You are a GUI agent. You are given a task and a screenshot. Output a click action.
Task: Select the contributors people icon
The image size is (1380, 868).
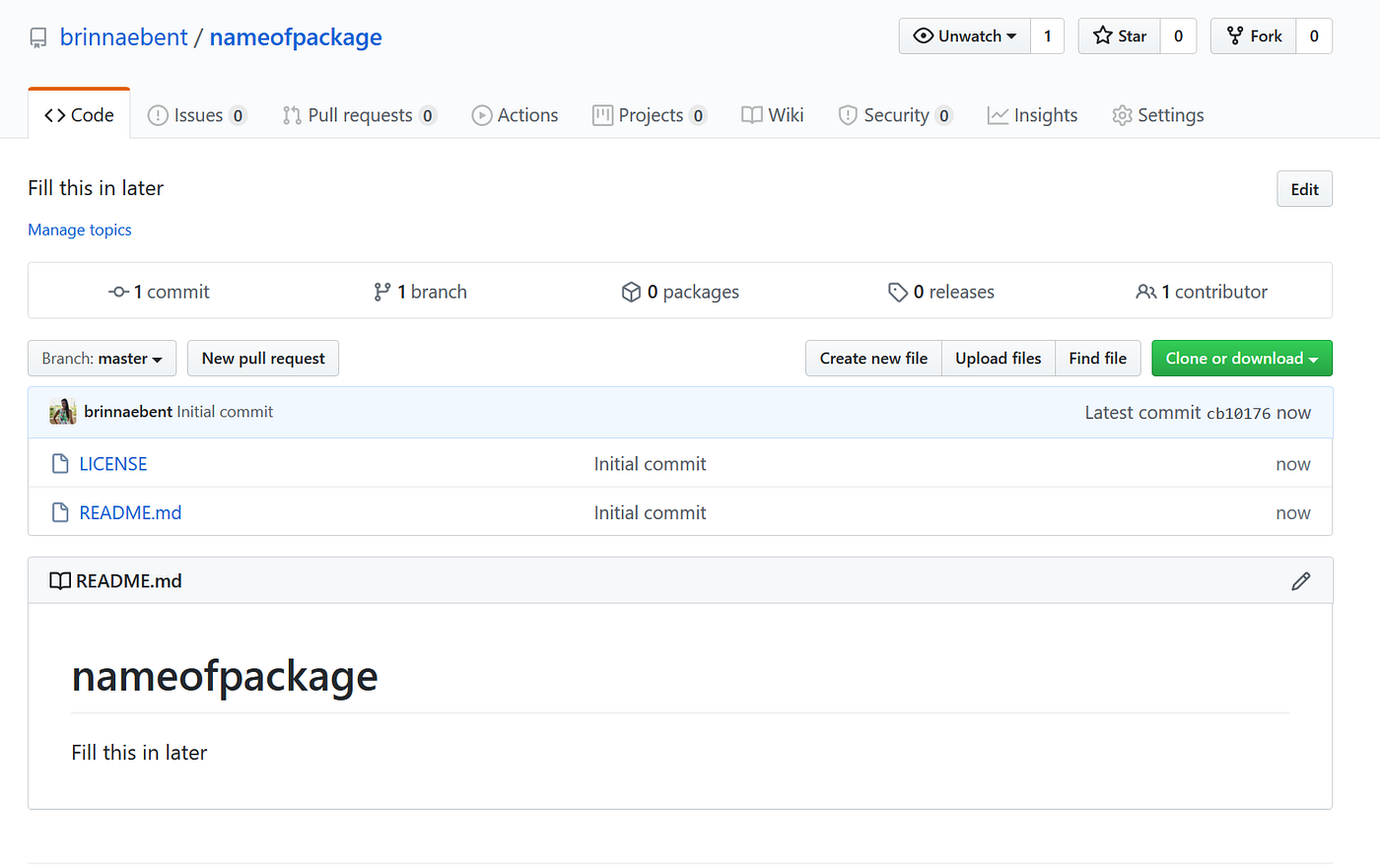point(1146,291)
